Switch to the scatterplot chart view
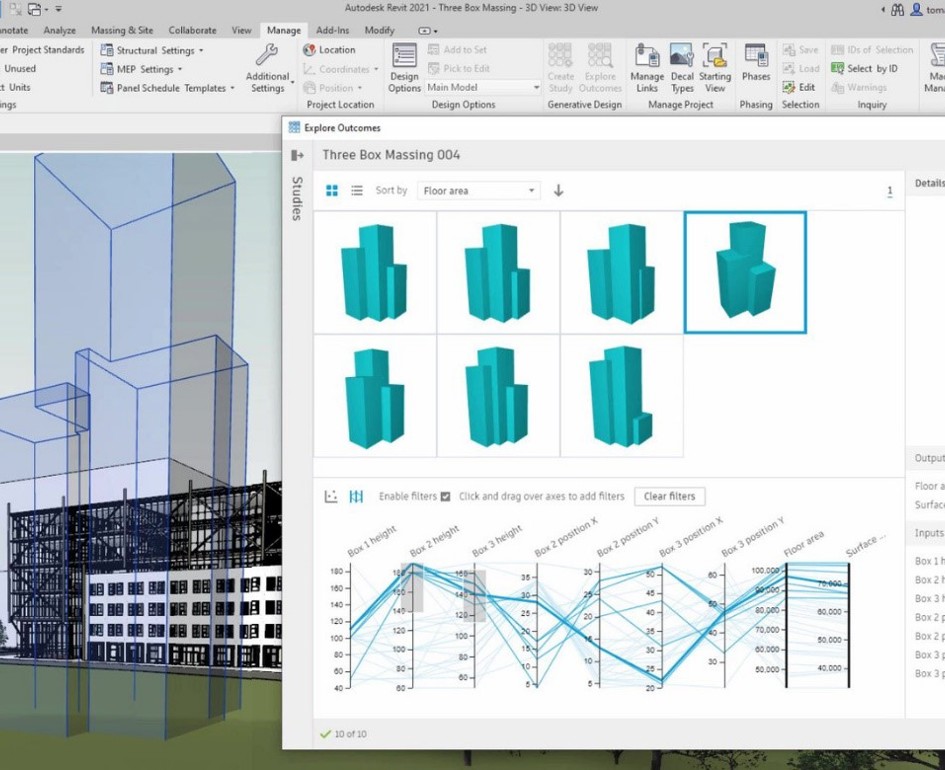This screenshot has height=770, width=945. tap(331, 496)
